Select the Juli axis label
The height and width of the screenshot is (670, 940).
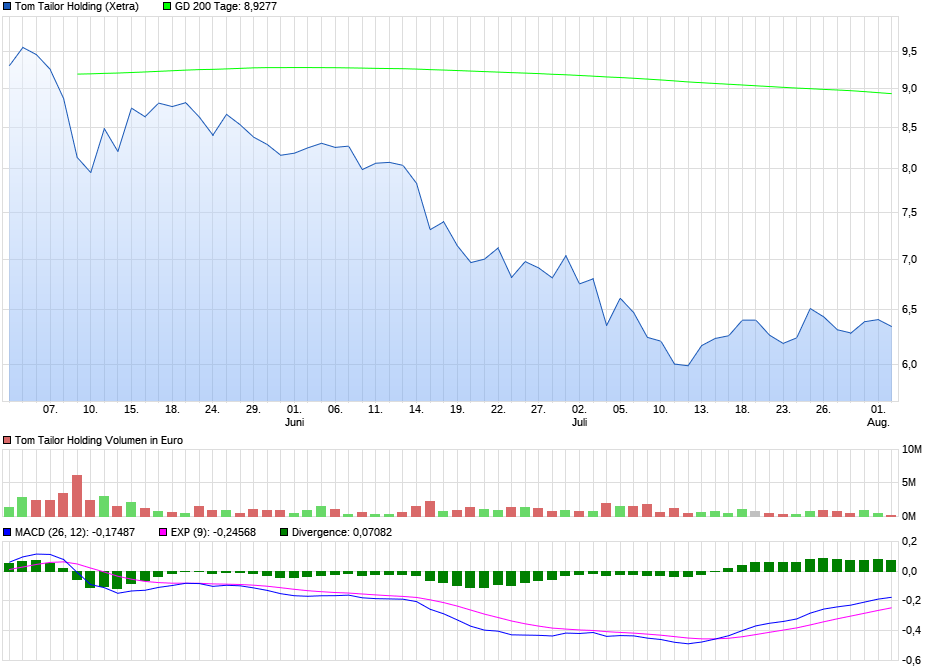580,422
